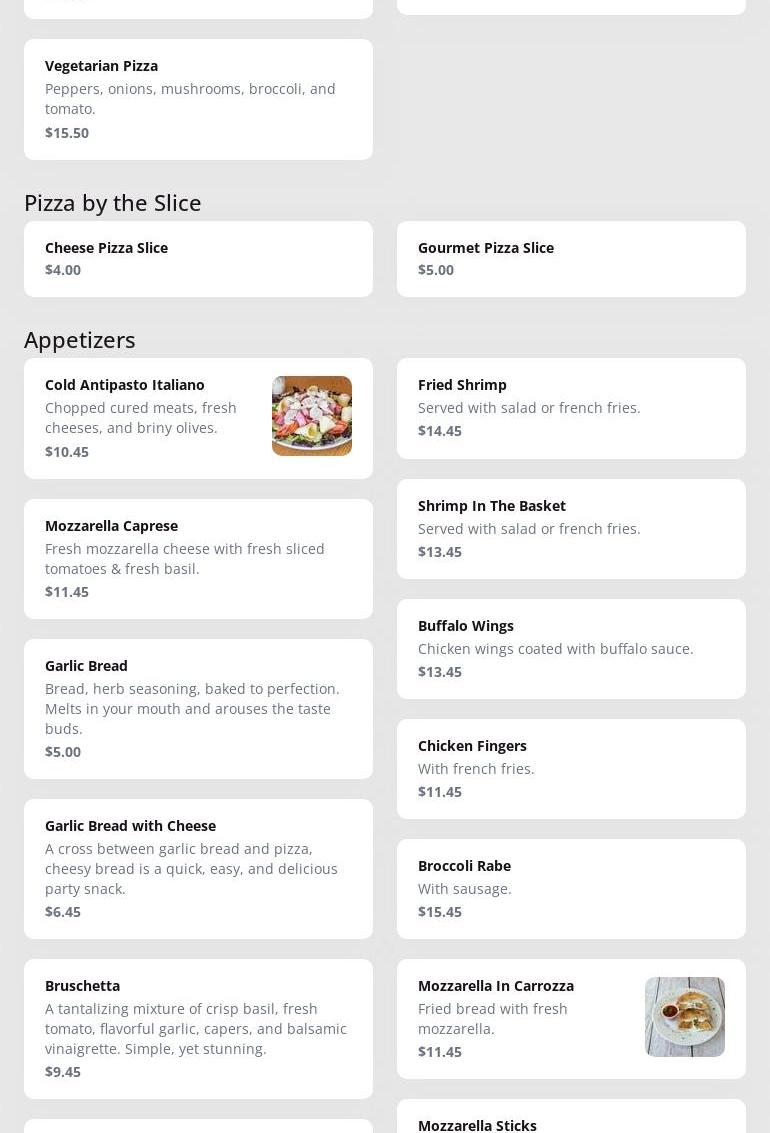This screenshot has width=770, height=1133.
Task: Open Shrimp In The Basket item
Action: [571, 528]
